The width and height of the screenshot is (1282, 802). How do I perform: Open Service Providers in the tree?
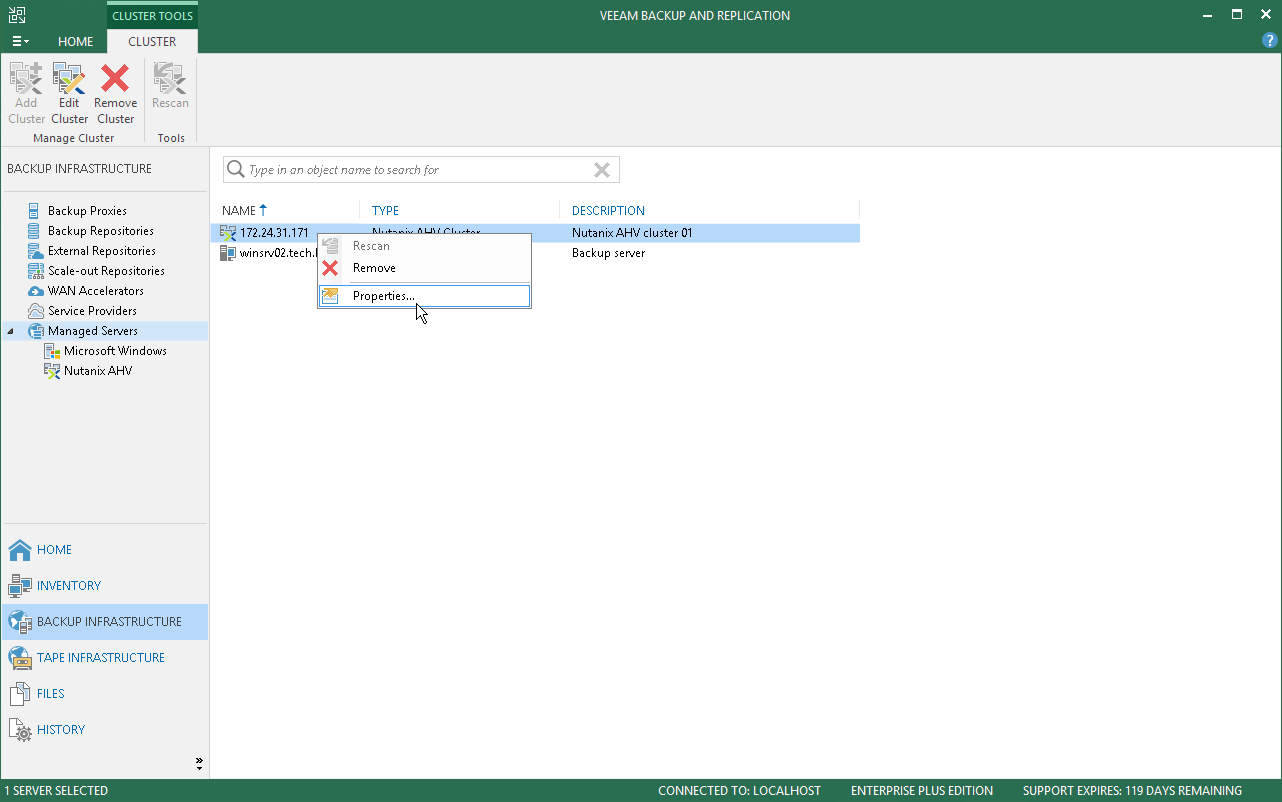point(92,311)
